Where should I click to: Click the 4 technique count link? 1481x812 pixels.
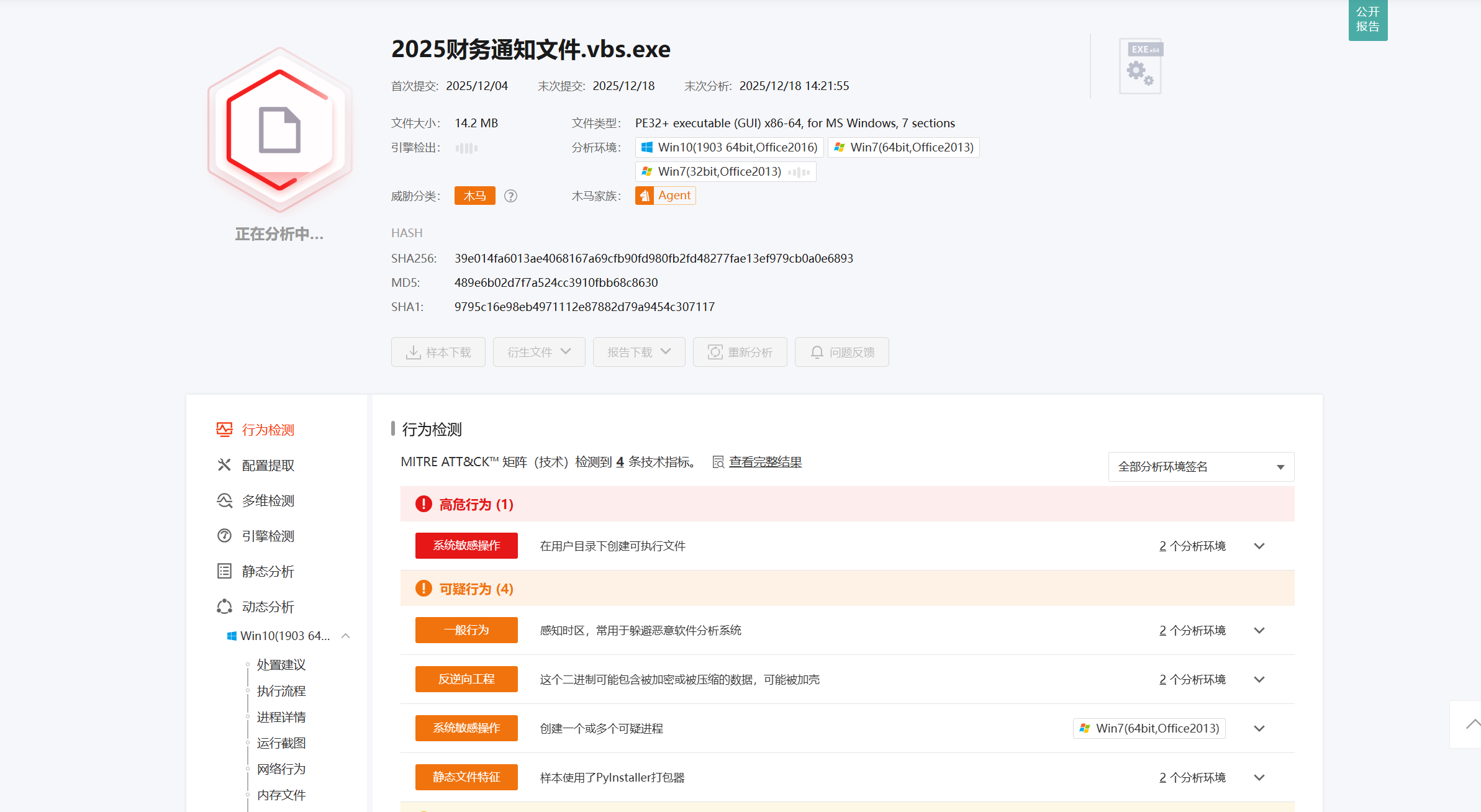point(620,462)
